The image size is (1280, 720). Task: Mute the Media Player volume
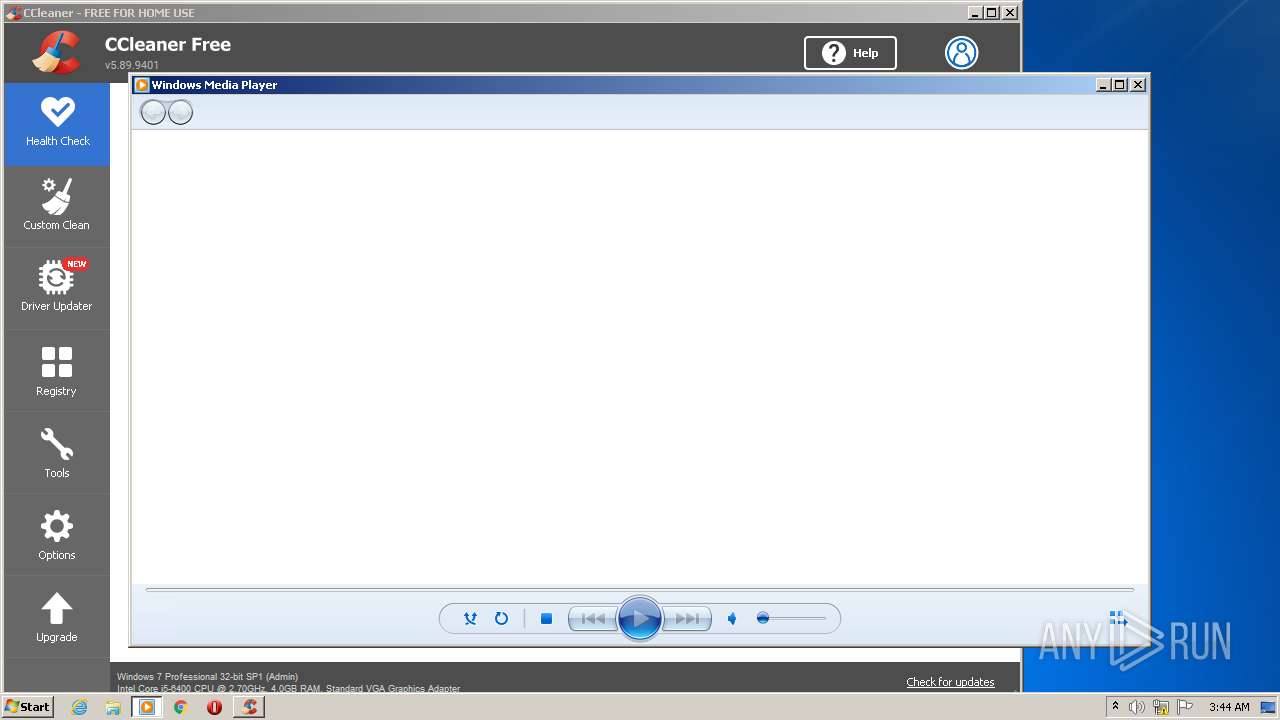(x=732, y=619)
